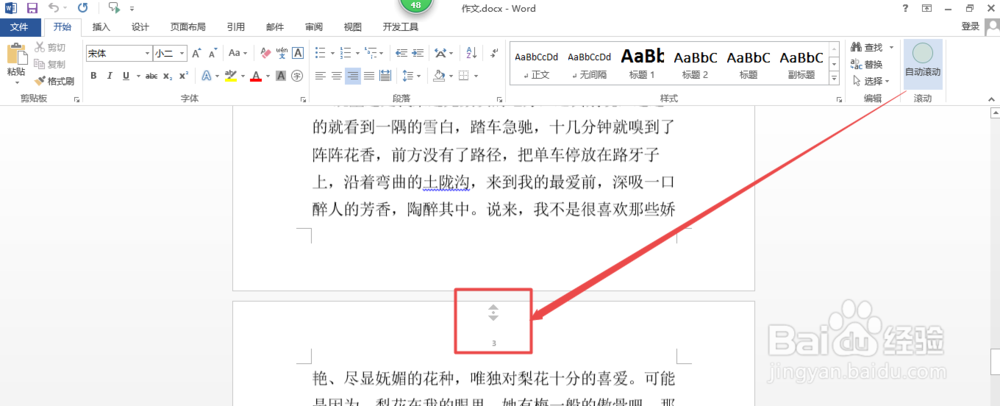Open the Asian layout options
This screenshot has width=1000, height=406.
pos(443,53)
